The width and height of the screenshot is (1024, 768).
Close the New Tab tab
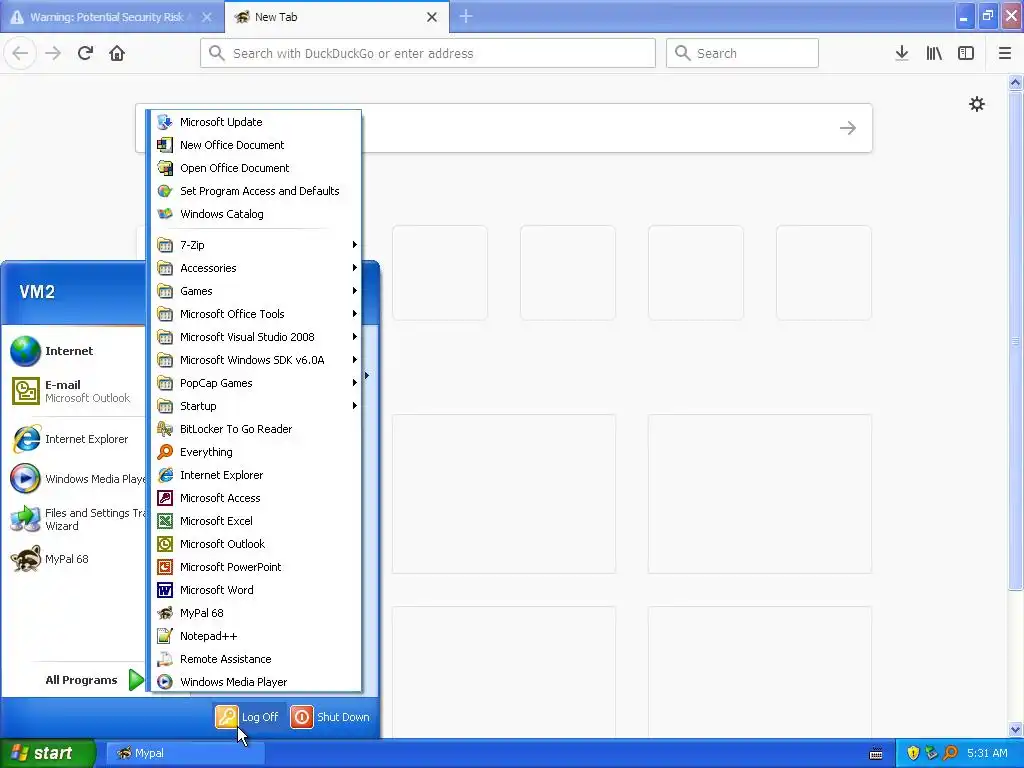tap(432, 17)
